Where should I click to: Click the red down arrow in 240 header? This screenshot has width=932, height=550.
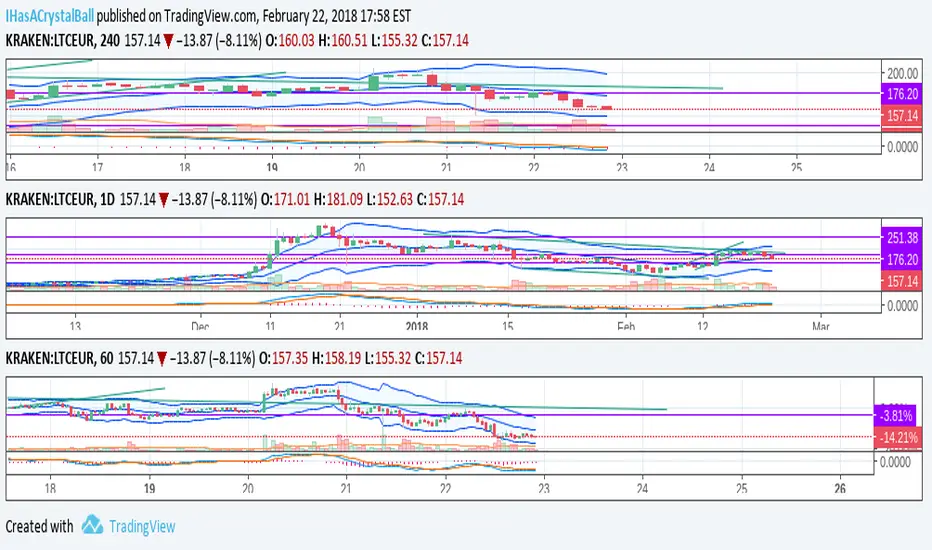pyautogui.click(x=168, y=41)
